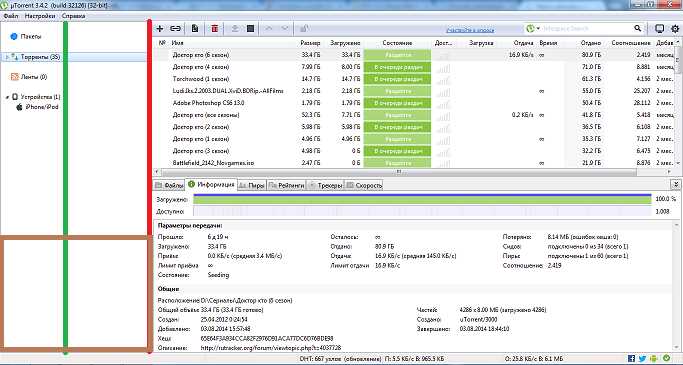Sort by the Размер column header

(310, 43)
